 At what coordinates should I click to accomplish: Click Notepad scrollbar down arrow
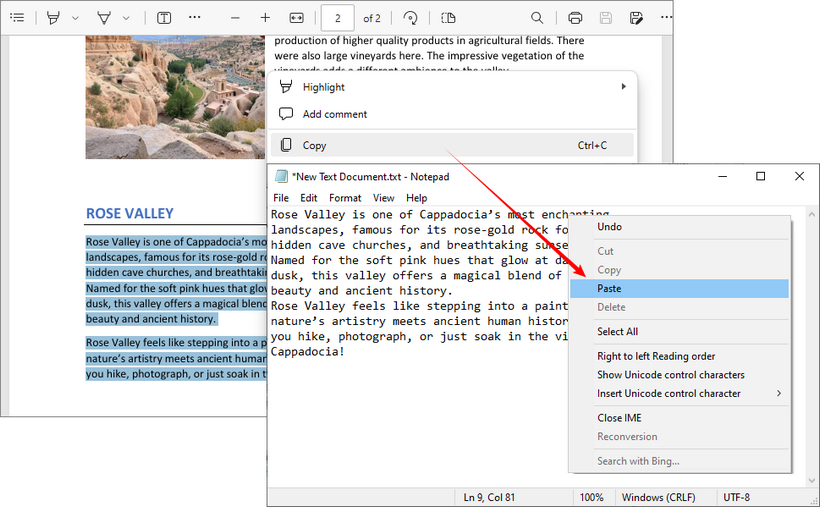[812, 480]
